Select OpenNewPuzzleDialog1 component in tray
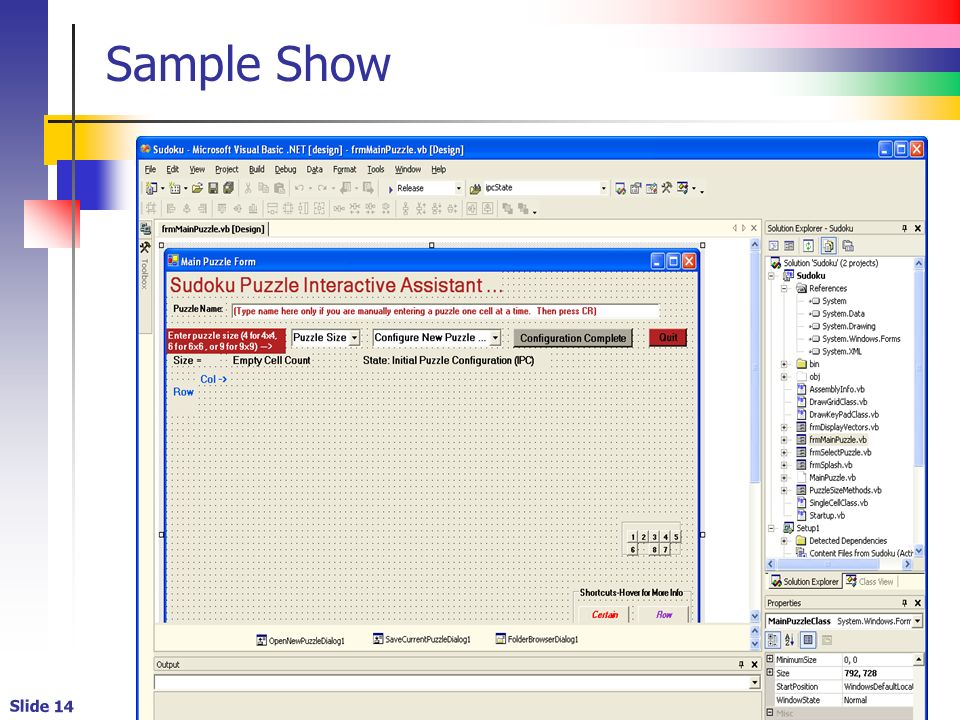Image resolution: width=960 pixels, height=720 pixels. coord(301,640)
